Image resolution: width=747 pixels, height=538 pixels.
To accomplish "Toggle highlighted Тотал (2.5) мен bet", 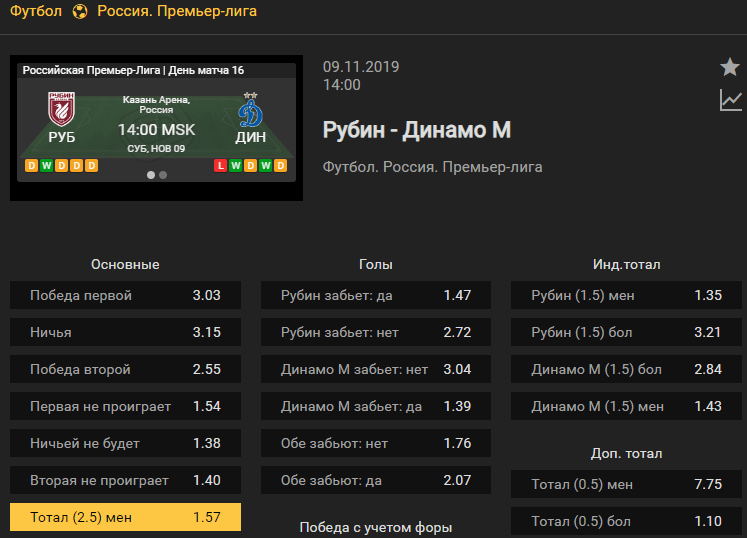I will pyautogui.click(x=125, y=517).
